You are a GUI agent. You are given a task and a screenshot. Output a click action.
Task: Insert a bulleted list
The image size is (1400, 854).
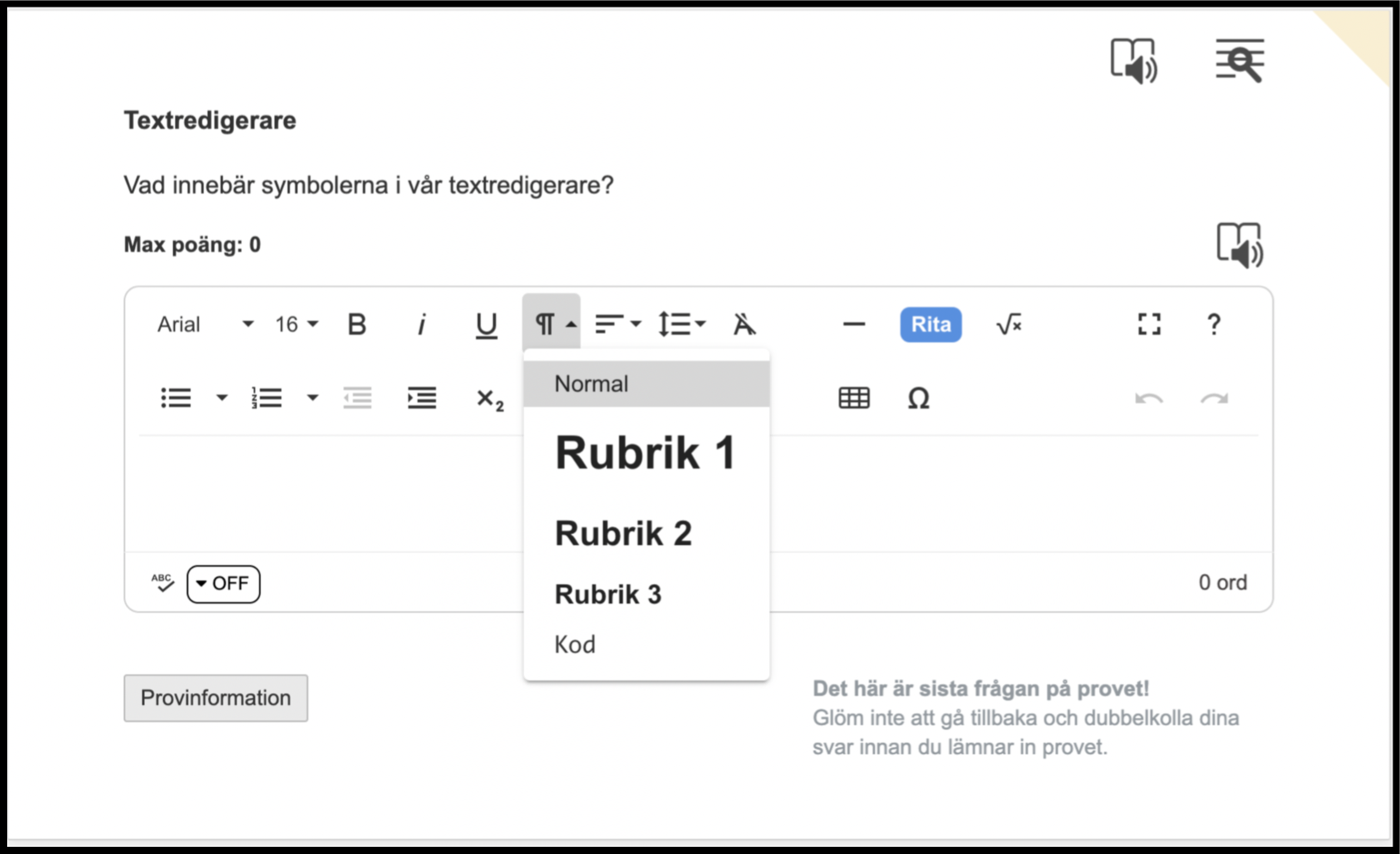[x=176, y=398]
